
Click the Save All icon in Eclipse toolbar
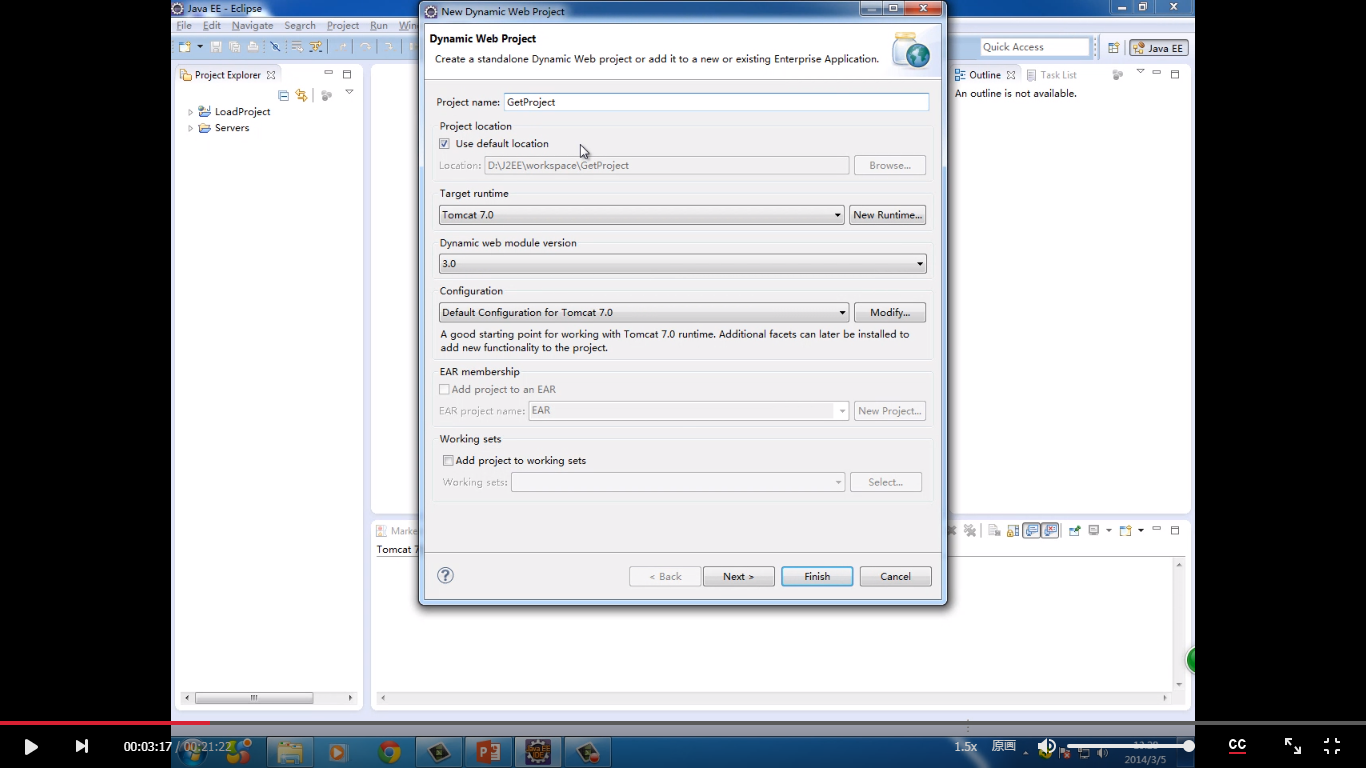[234, 47]
